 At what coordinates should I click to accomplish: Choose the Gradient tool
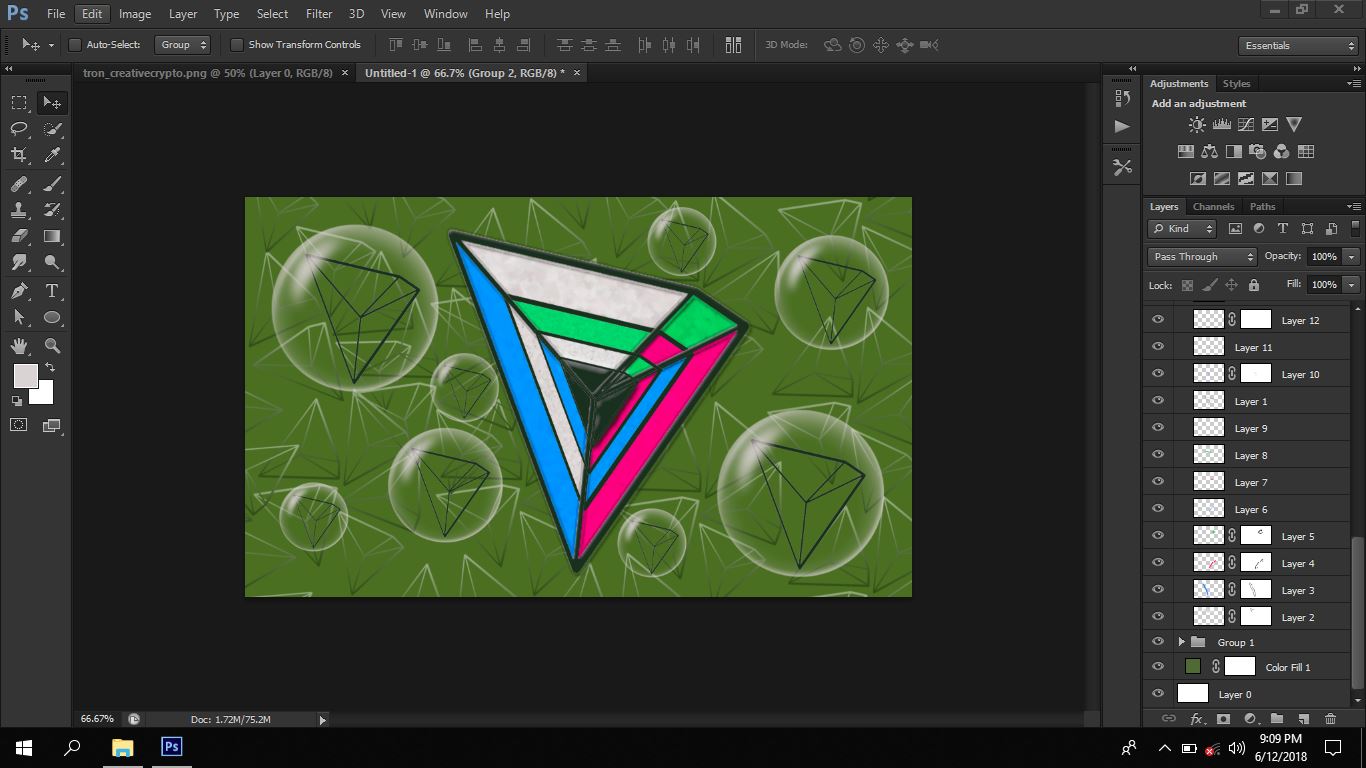coord(52,236)
